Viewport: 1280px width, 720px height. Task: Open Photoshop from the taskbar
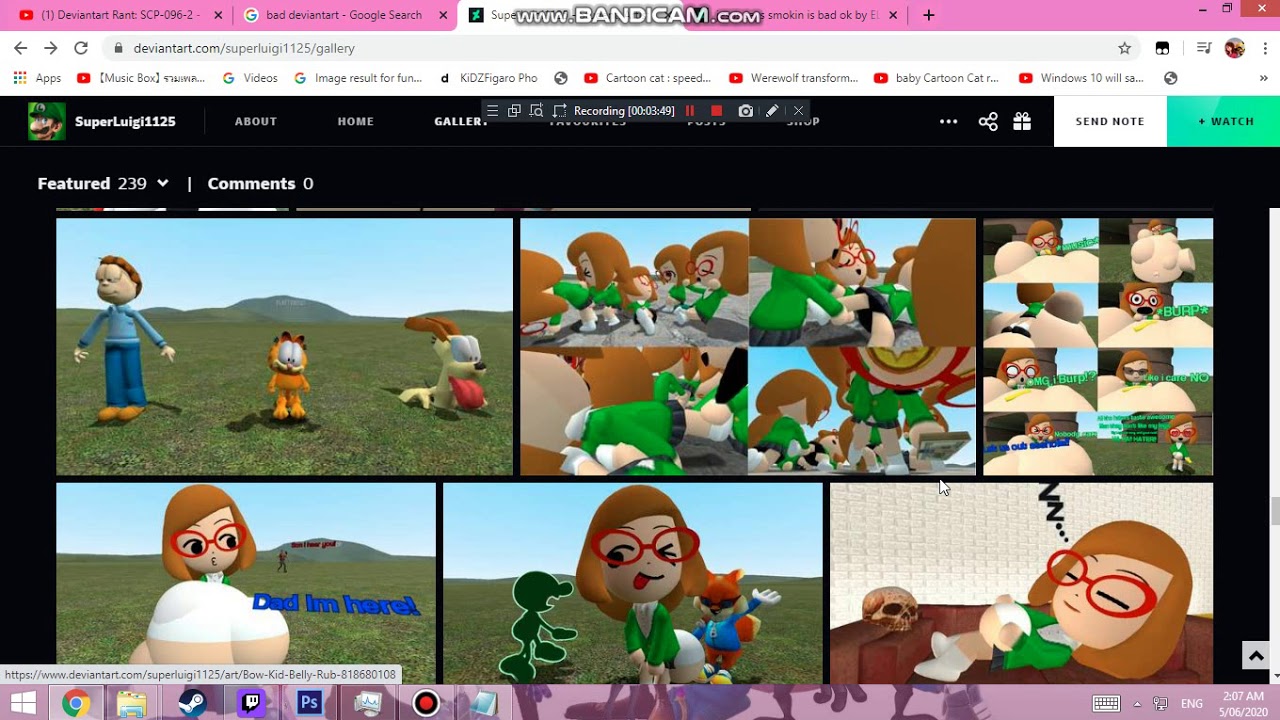tap(309, 703)
